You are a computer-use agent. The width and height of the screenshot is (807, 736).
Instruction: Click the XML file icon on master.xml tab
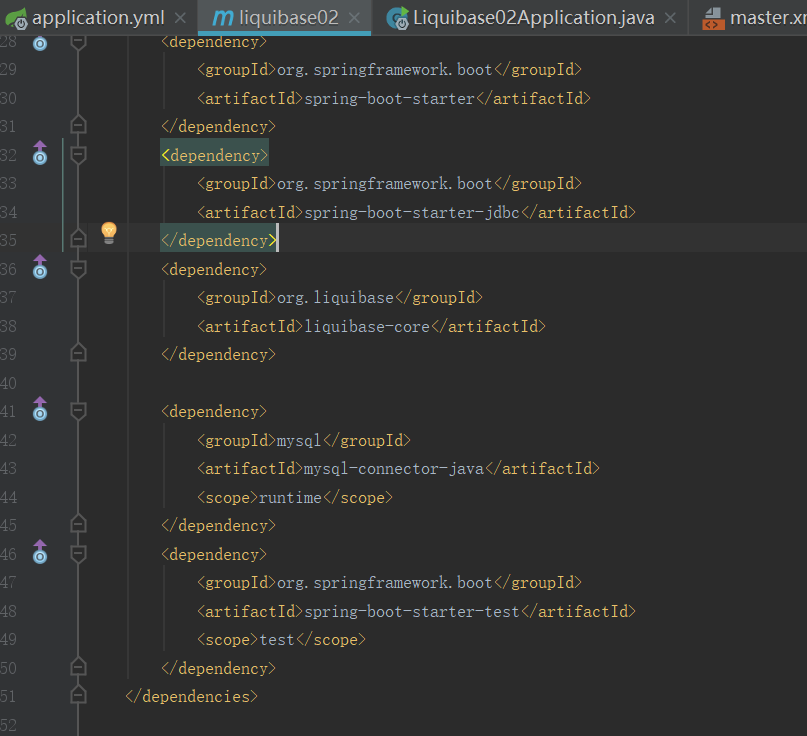[713, 19]
